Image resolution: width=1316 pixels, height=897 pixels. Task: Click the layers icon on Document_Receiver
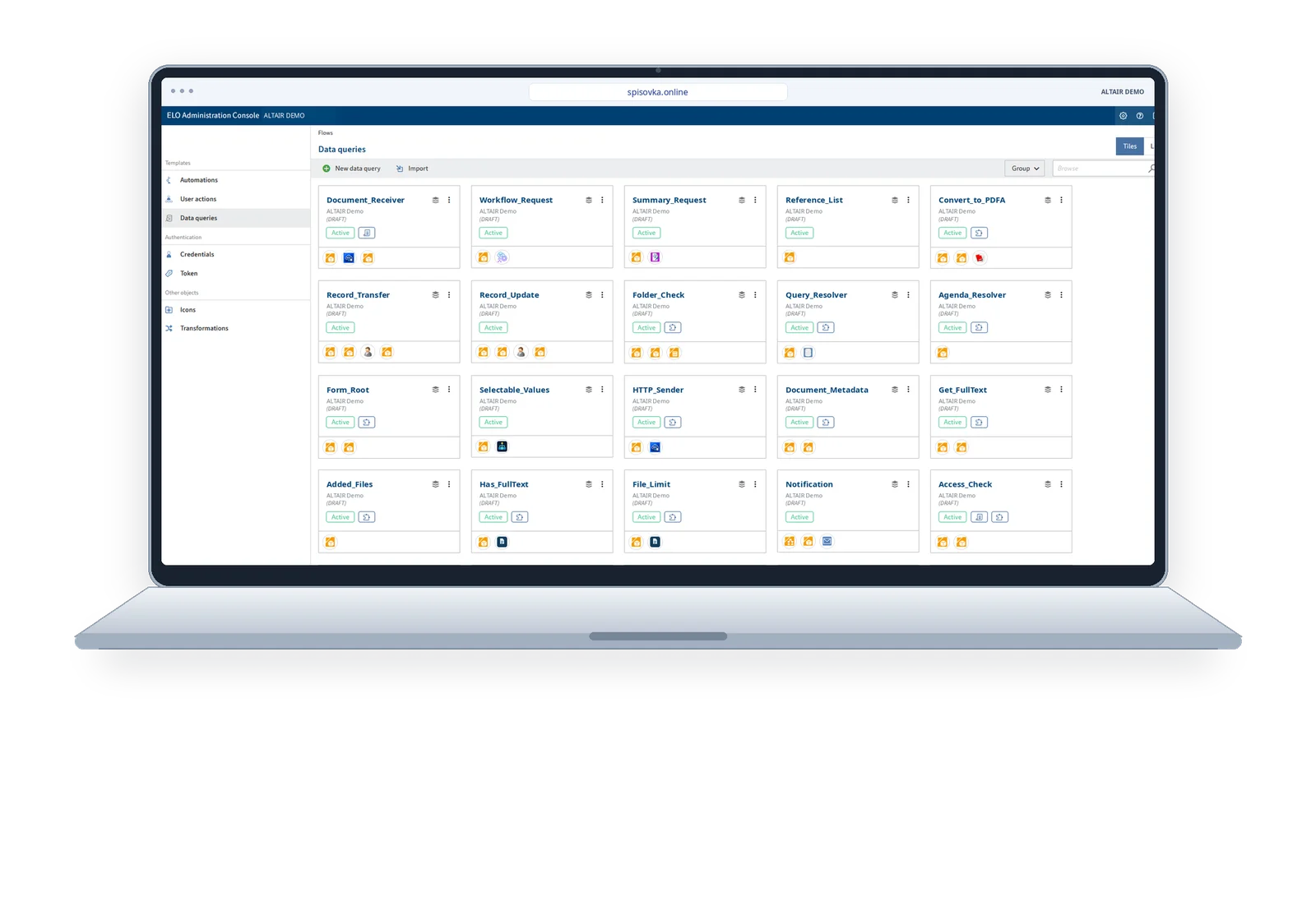pos(435,200)
